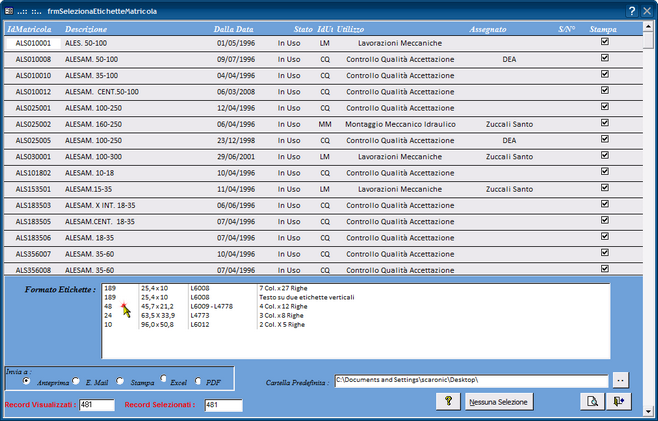Select the E. Mail radio option
The height and width of the screenshot is (421, 658).
[x=76, y=381]
